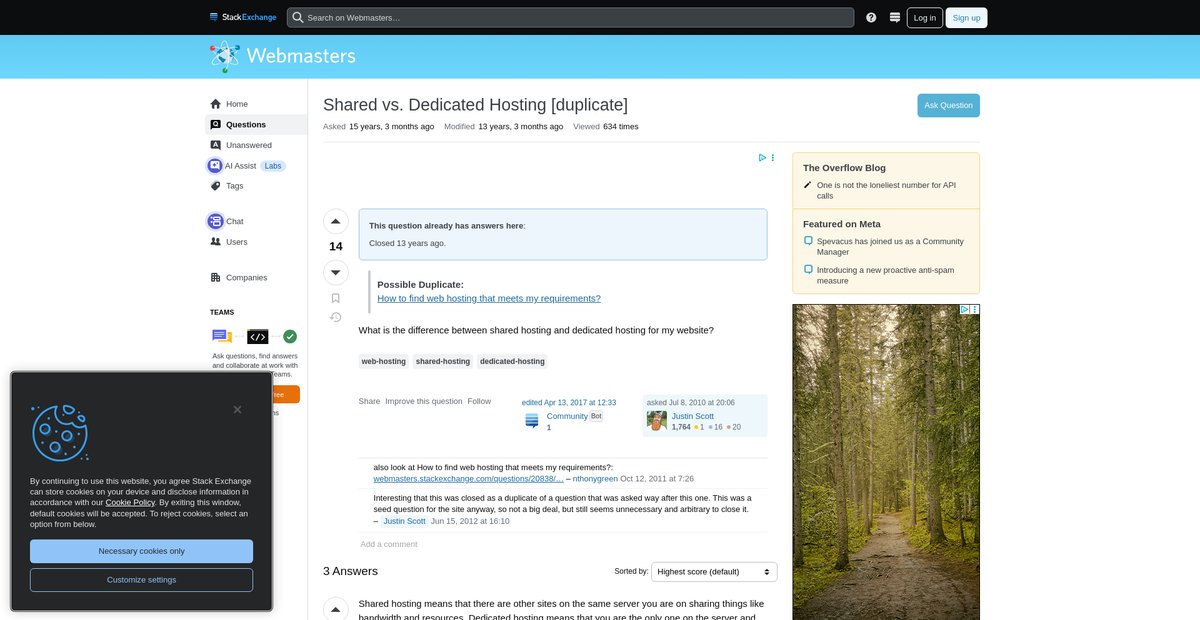Screen dimensions: 1200x620
Task: Select the dedicated-hosting tag
Action: pyautogui.click(x=512, y=361)
